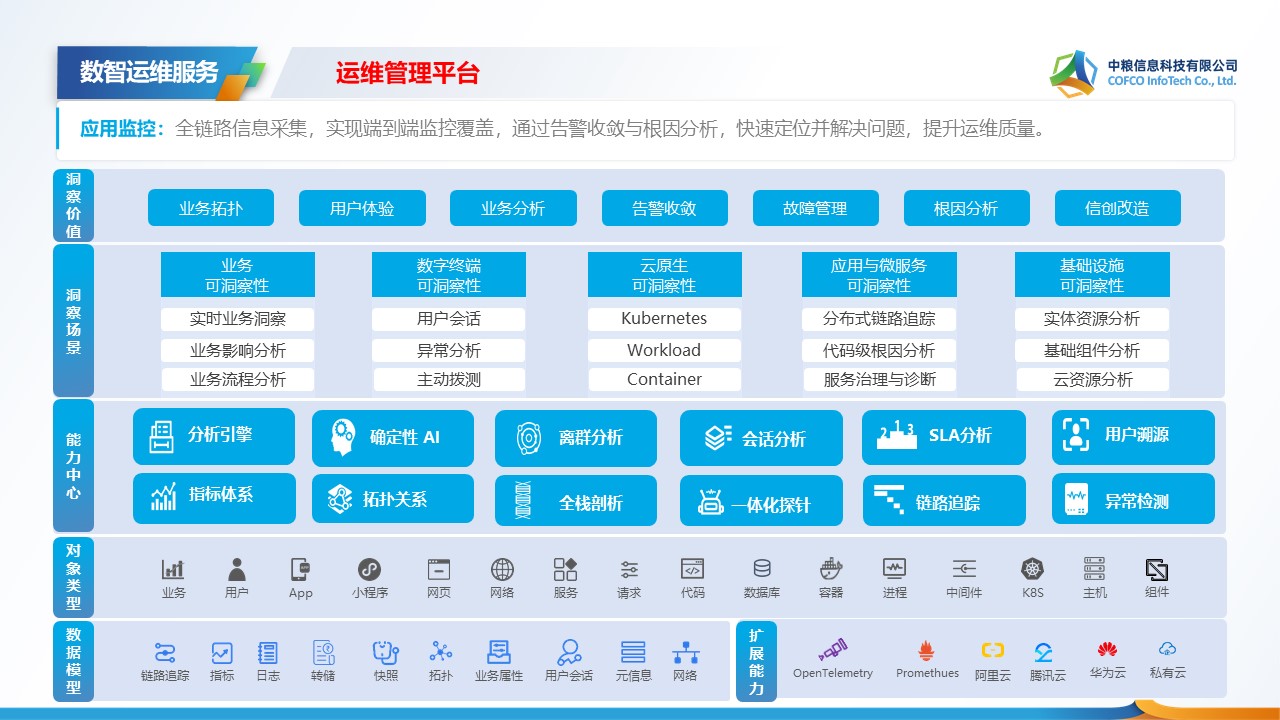Click the 小程序 mini-program icon

(x=369, y=570)
